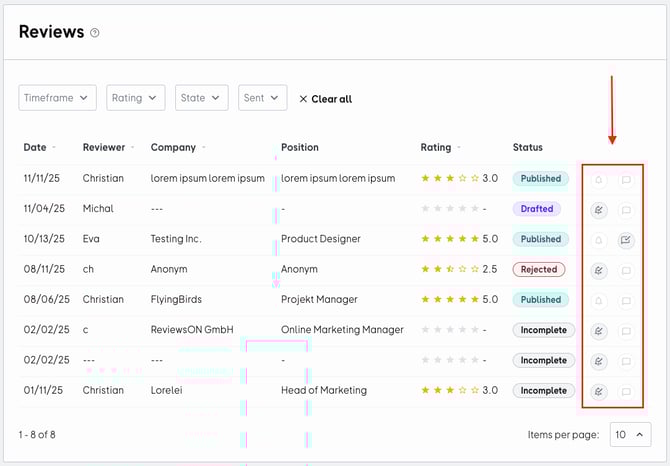The image size is (670, 466).
Task: Open the Timeframe filter dropdown
Action: tap(58, 98)
